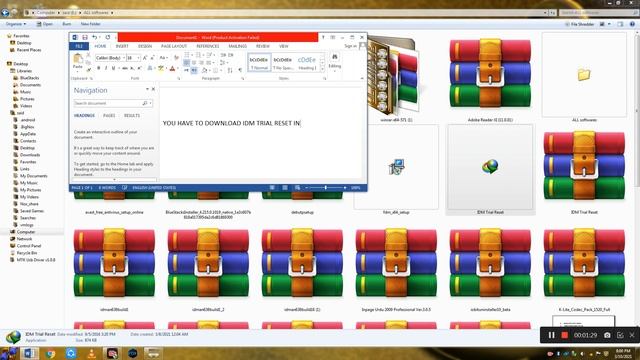
Task: Switch to the REFERENCES tab
Action: [208, 46]
